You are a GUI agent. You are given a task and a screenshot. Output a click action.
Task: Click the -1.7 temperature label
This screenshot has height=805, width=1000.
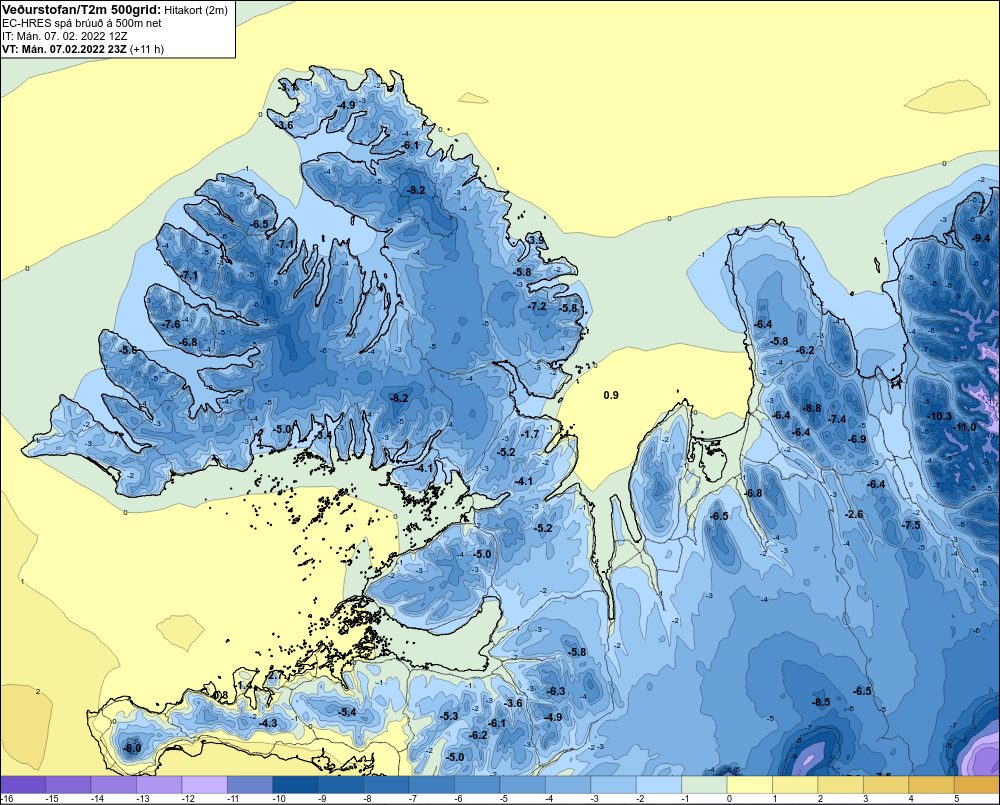pos(530,434)
